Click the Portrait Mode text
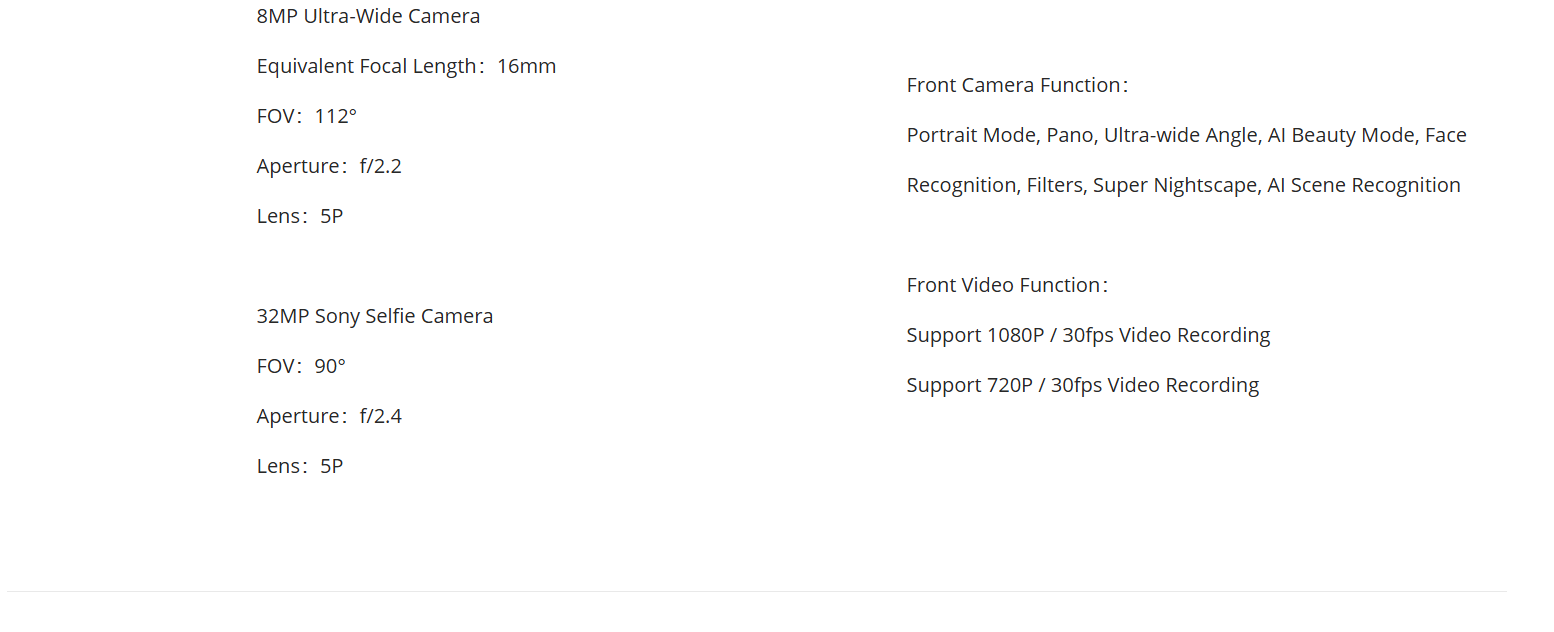This screenshot has height=632, width=1554. coord(971,135)
